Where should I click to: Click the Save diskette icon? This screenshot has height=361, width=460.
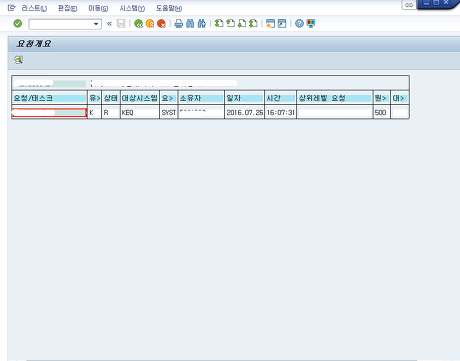[121, 24]
